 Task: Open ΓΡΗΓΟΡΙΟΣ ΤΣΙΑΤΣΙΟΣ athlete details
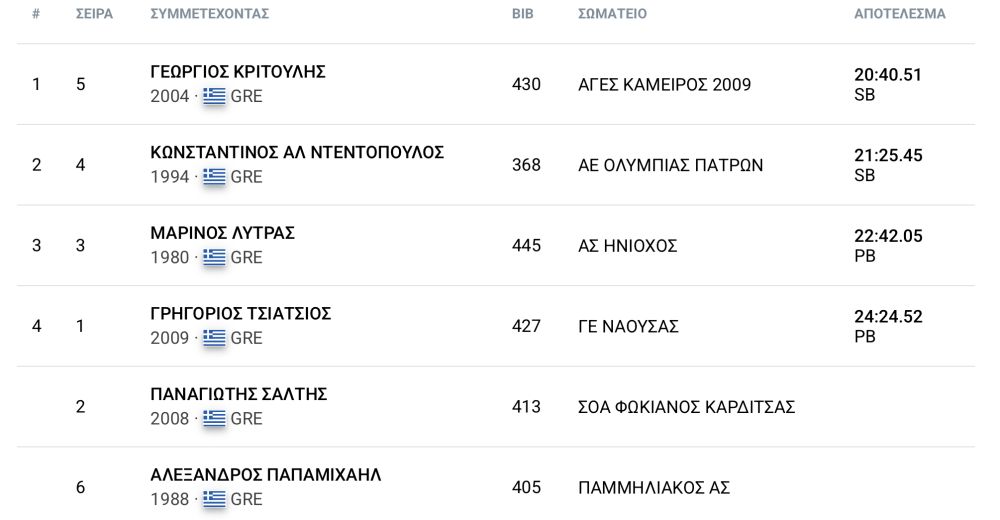(240, 314)
